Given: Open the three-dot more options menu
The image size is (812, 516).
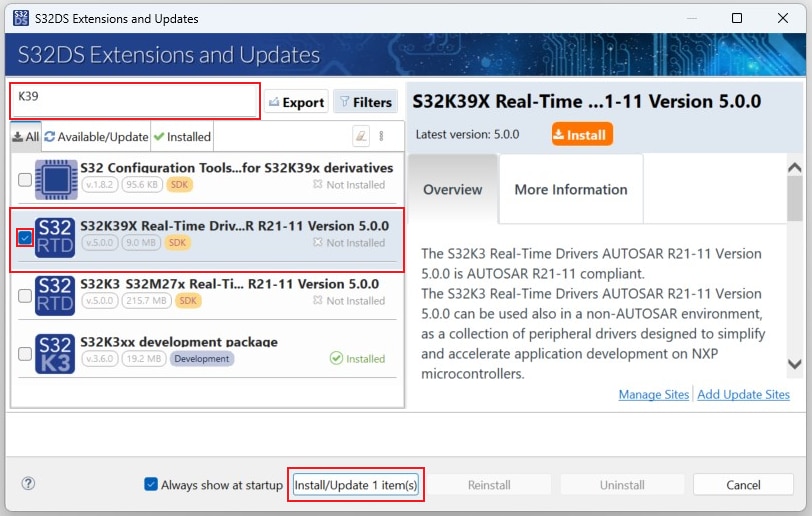Looking at the screenshot, I should 381,136.
